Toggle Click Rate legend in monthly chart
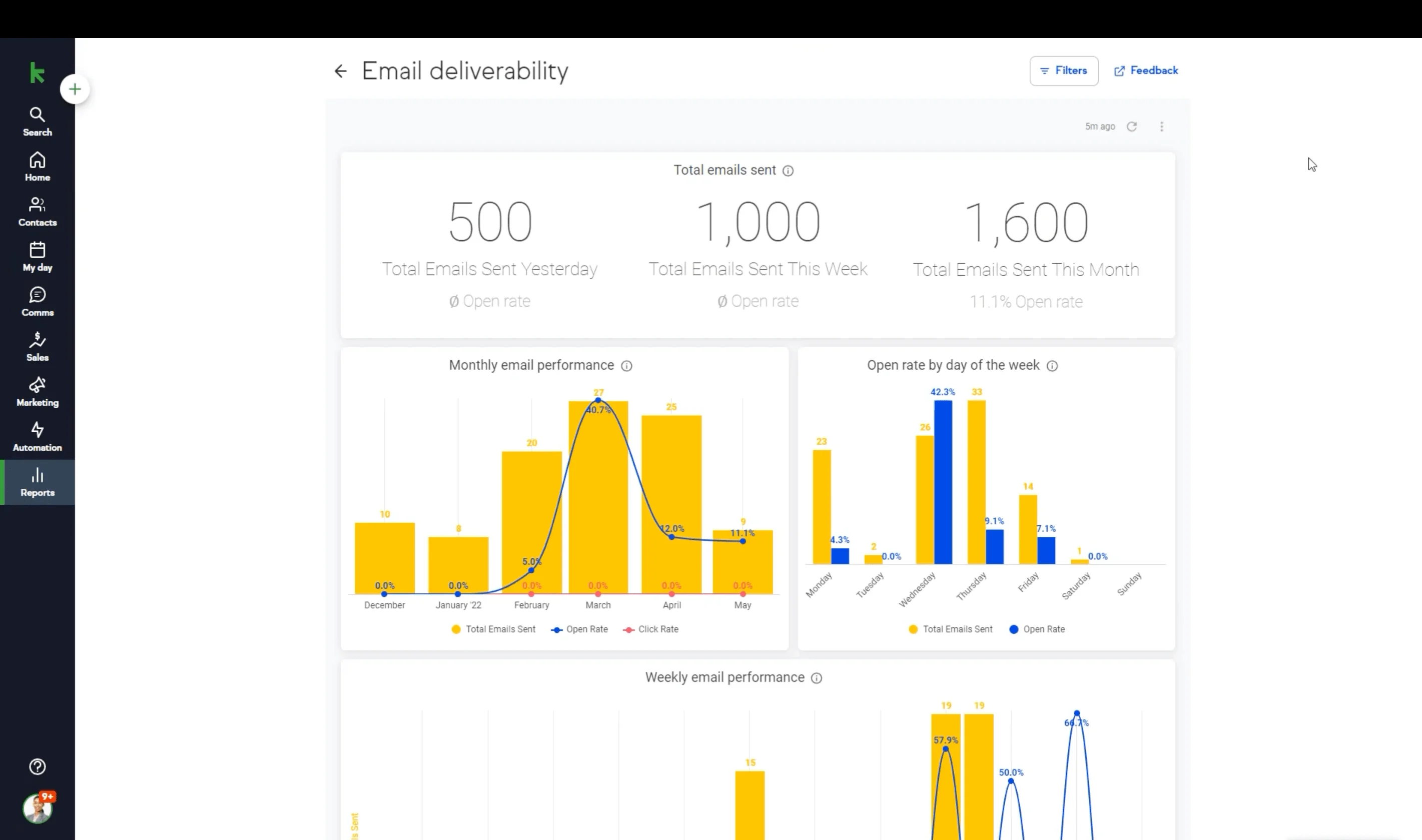 tap(650, 629)
